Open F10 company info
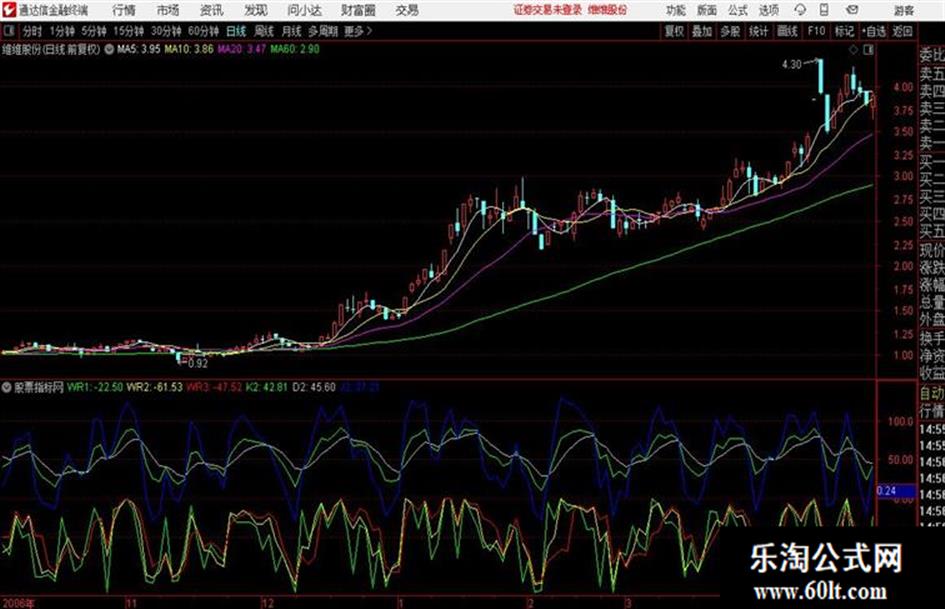 click(816, 31)
